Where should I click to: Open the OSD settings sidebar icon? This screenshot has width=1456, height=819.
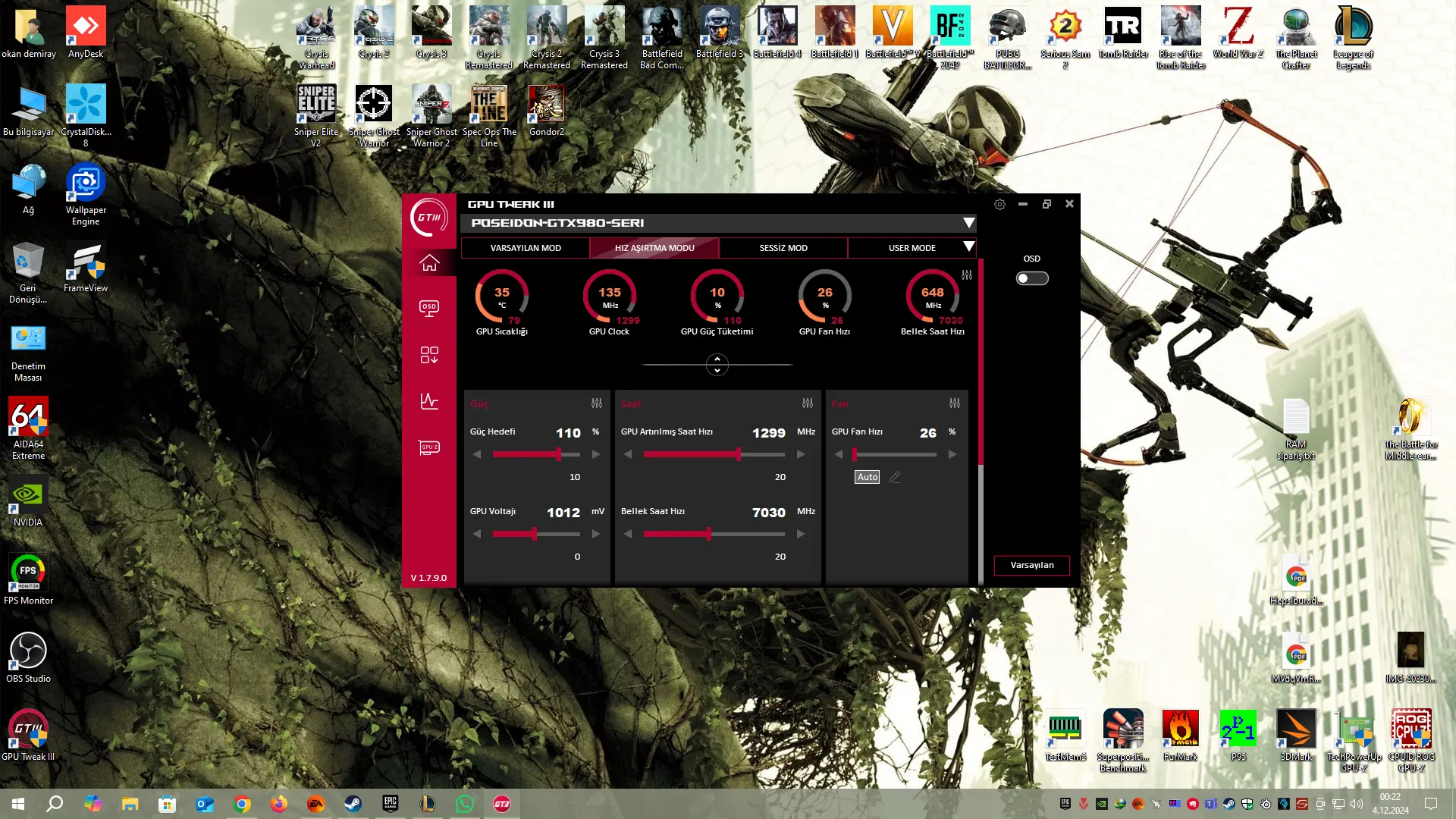pos(429,308)
